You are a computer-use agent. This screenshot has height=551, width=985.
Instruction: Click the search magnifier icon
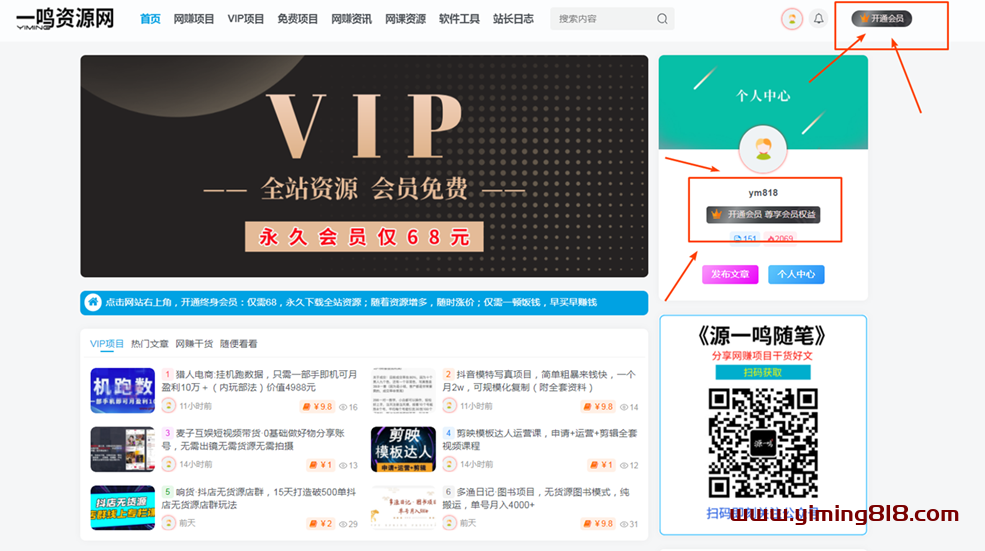(x=662, y=19)
